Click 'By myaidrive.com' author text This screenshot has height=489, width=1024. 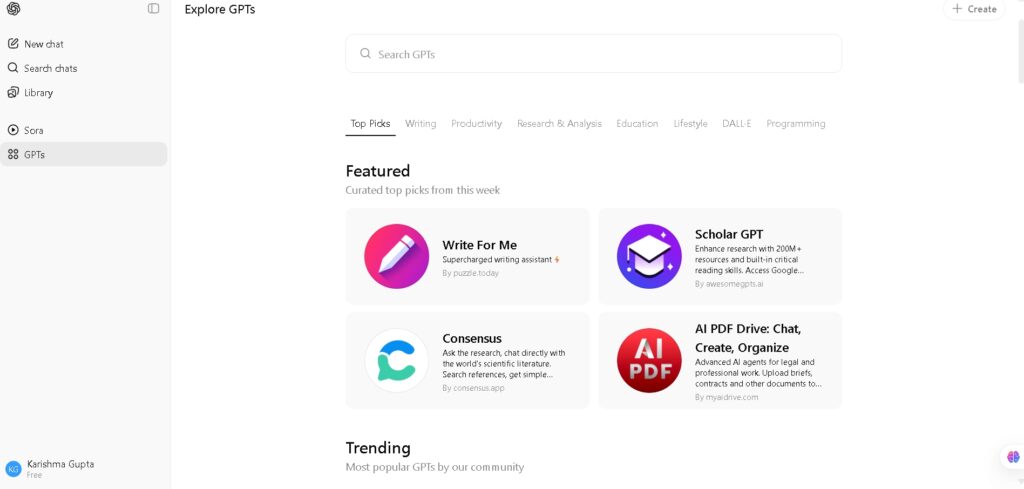(x=726, y=397)
